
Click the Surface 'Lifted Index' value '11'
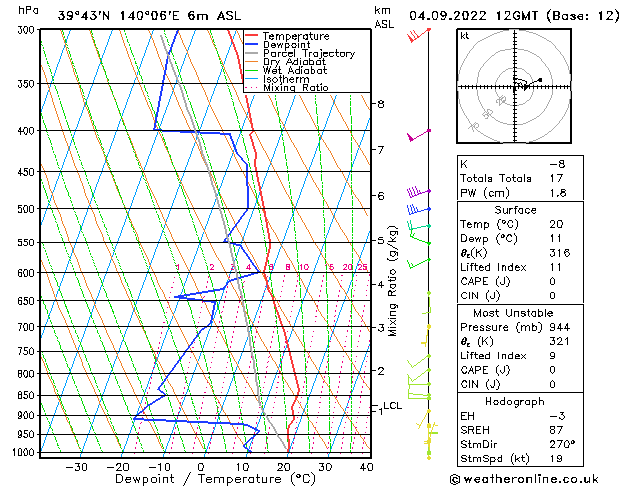(x=556, y=267)
